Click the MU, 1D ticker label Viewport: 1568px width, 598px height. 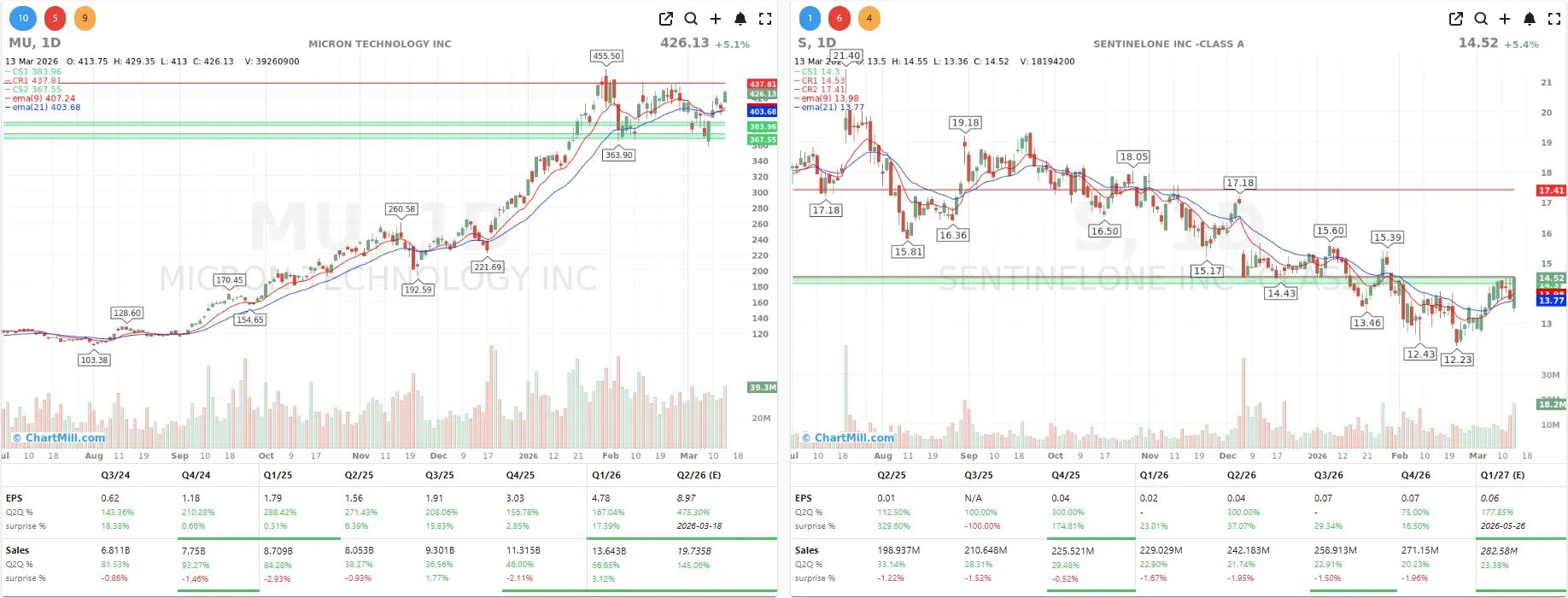pos(35,43)
